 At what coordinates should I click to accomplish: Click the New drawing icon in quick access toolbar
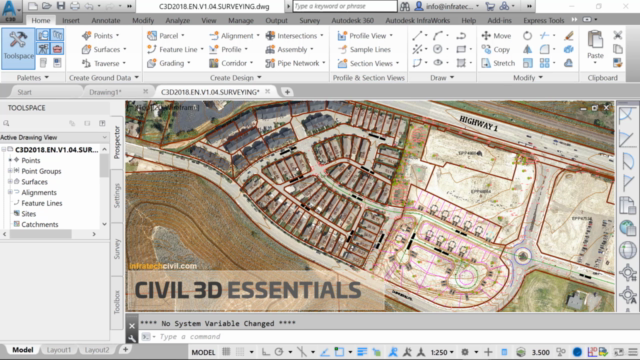pos(33,6)
